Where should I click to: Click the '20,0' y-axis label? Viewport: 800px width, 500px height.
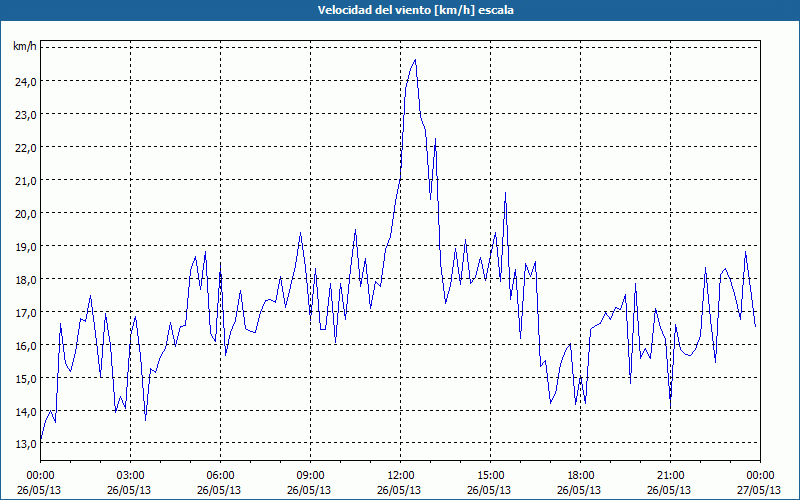point(25,213)
